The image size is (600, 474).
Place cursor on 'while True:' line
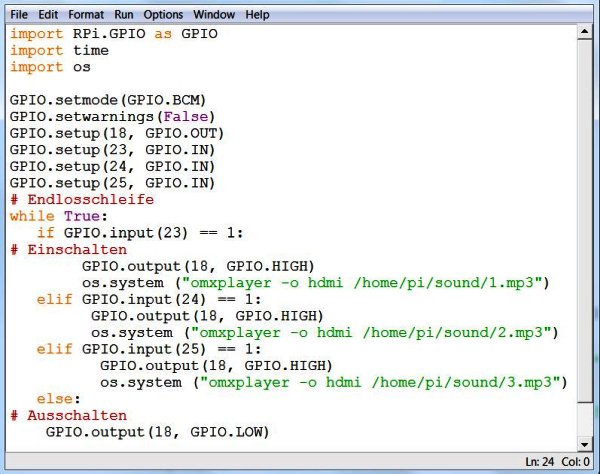pos(55,215)
